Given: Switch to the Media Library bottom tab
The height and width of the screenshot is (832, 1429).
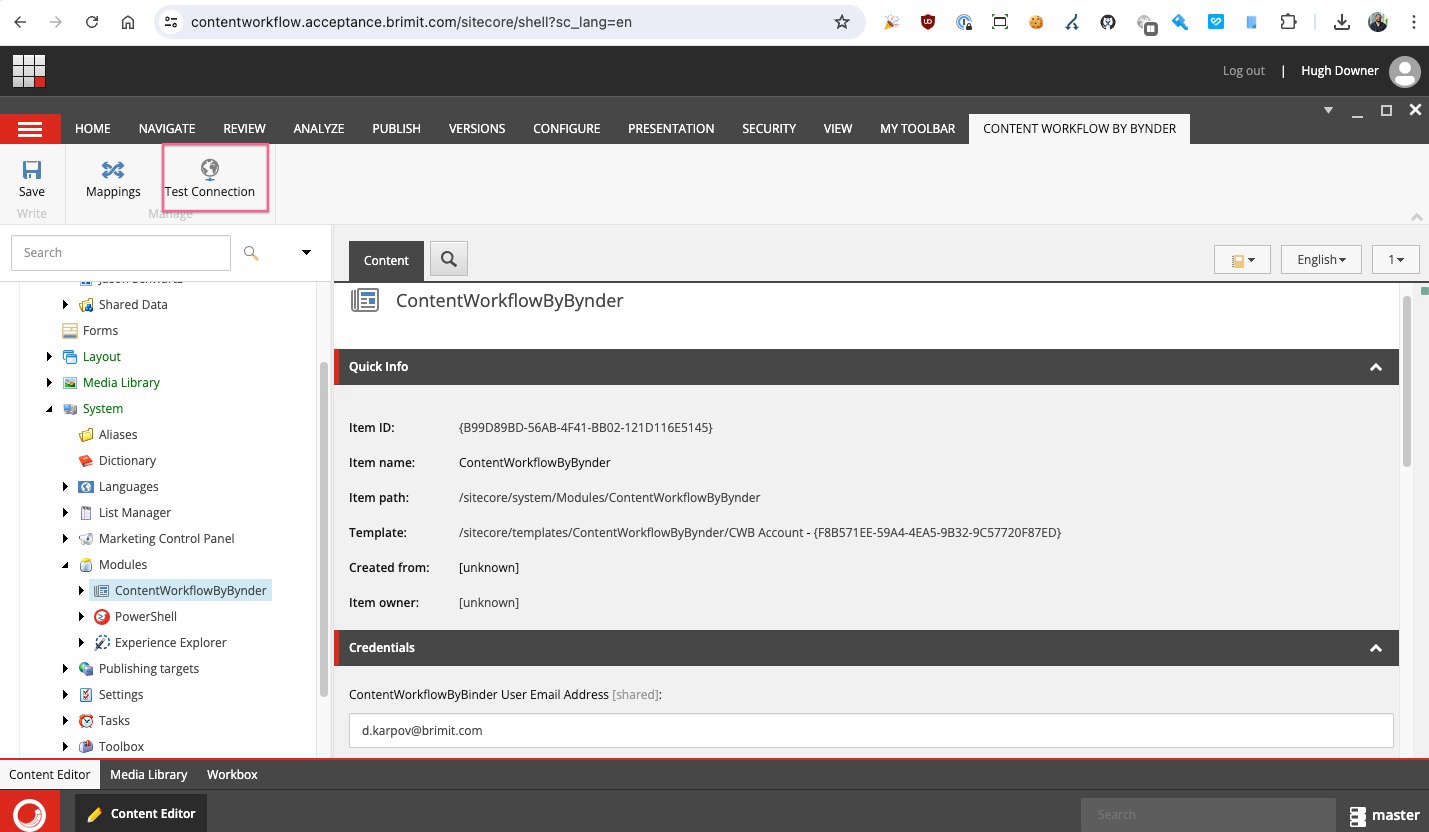Looking at the screenshot, I should point(149,775).
